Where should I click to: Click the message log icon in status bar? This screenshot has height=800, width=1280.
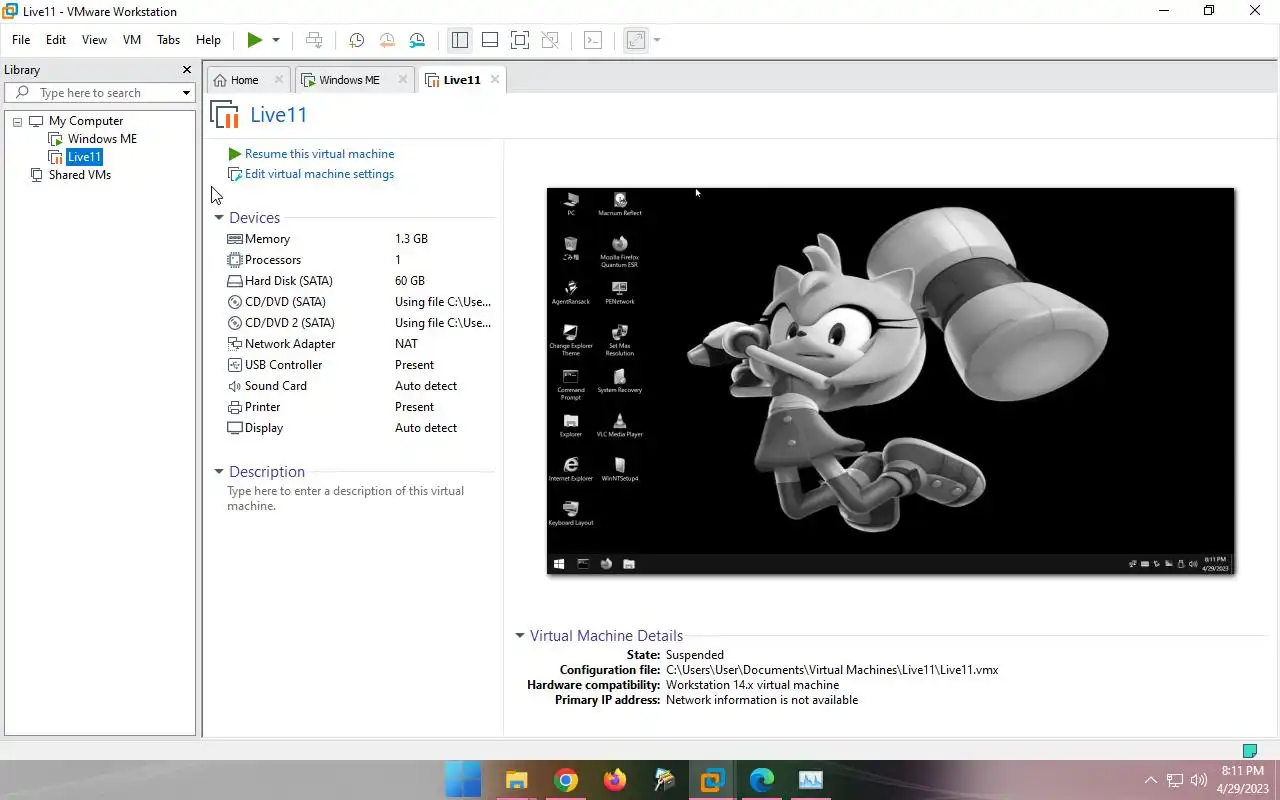click(x=1249, y=750)
